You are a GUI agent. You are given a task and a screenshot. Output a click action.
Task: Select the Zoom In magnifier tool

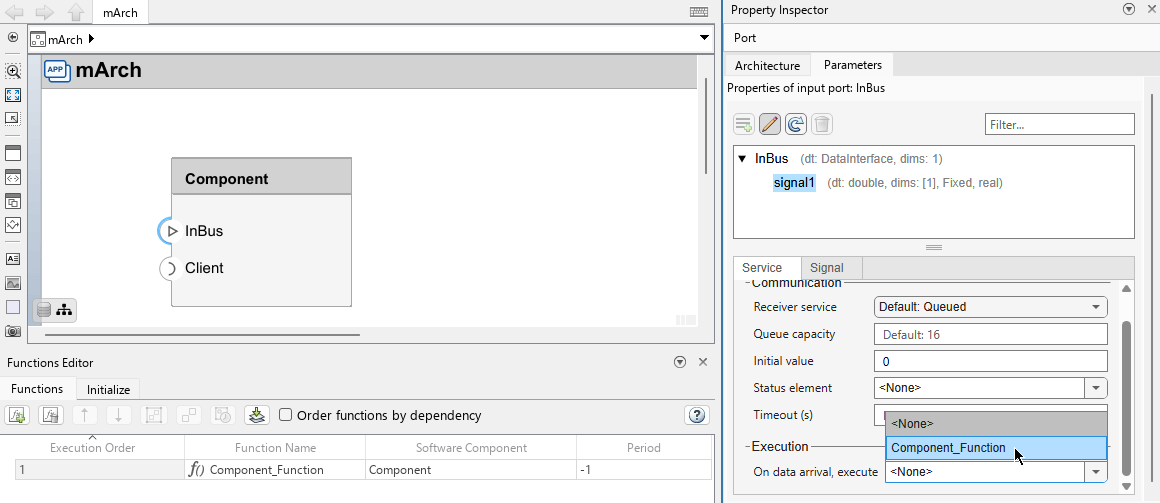point(13,71)
